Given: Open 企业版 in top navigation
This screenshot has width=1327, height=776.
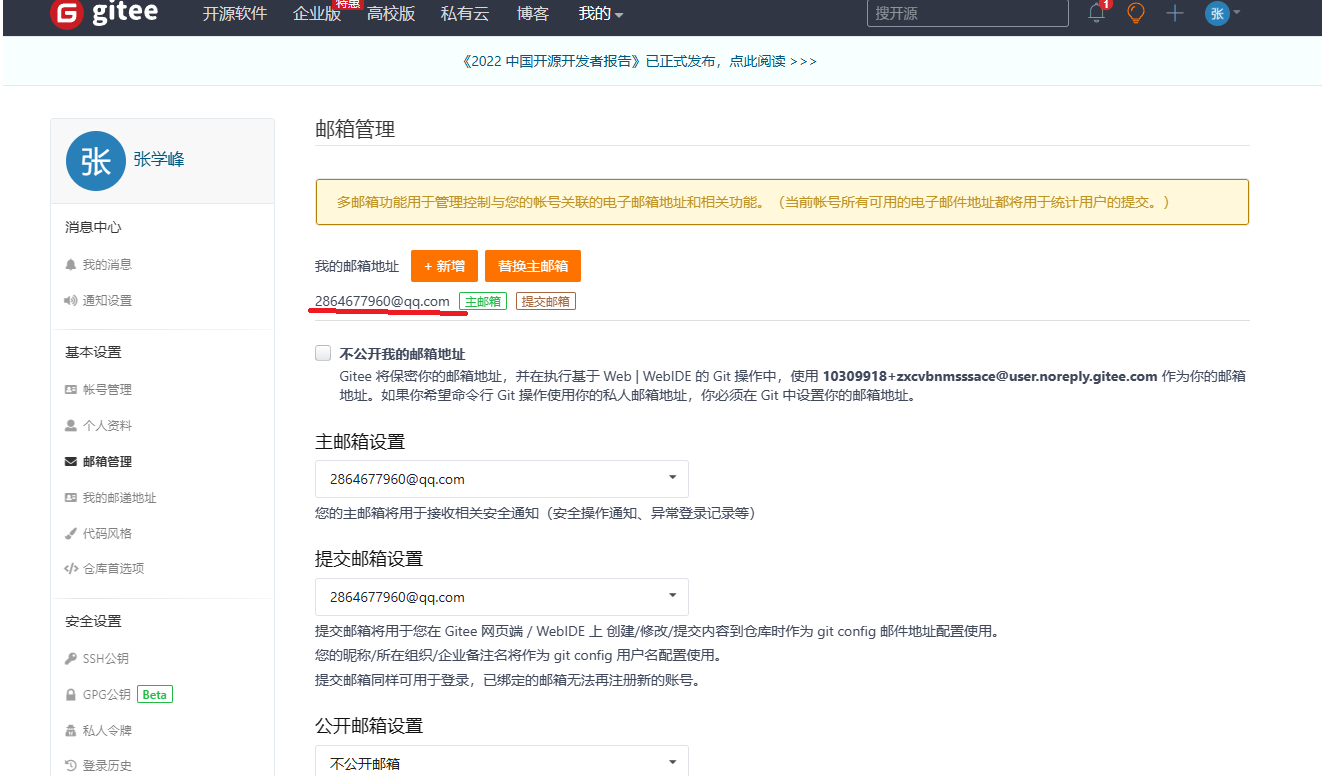Looking at the screenshot, I should (x=317, y=14).
